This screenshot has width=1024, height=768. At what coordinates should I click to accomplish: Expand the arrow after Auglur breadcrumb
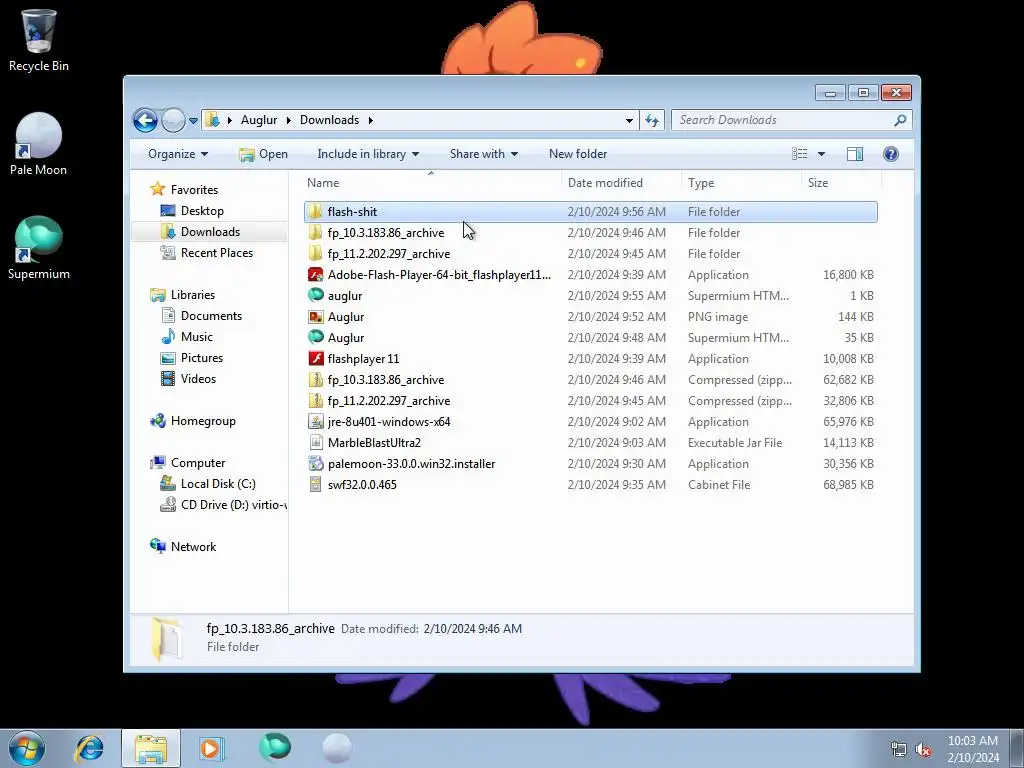[288, 120]
